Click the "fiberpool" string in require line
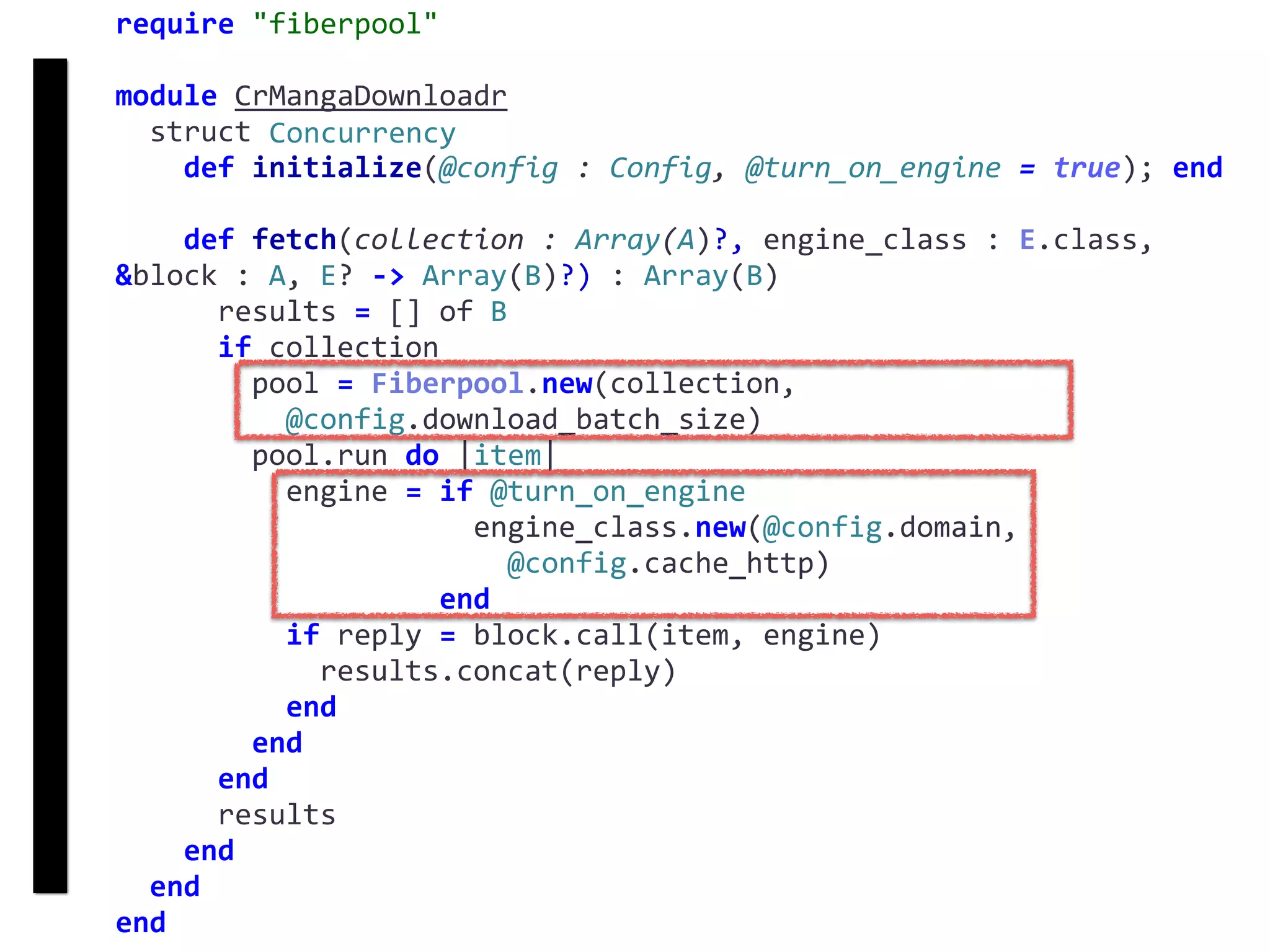Viewport: 1270px width, 952px height. pyautogui.click(x=345, y=25)
